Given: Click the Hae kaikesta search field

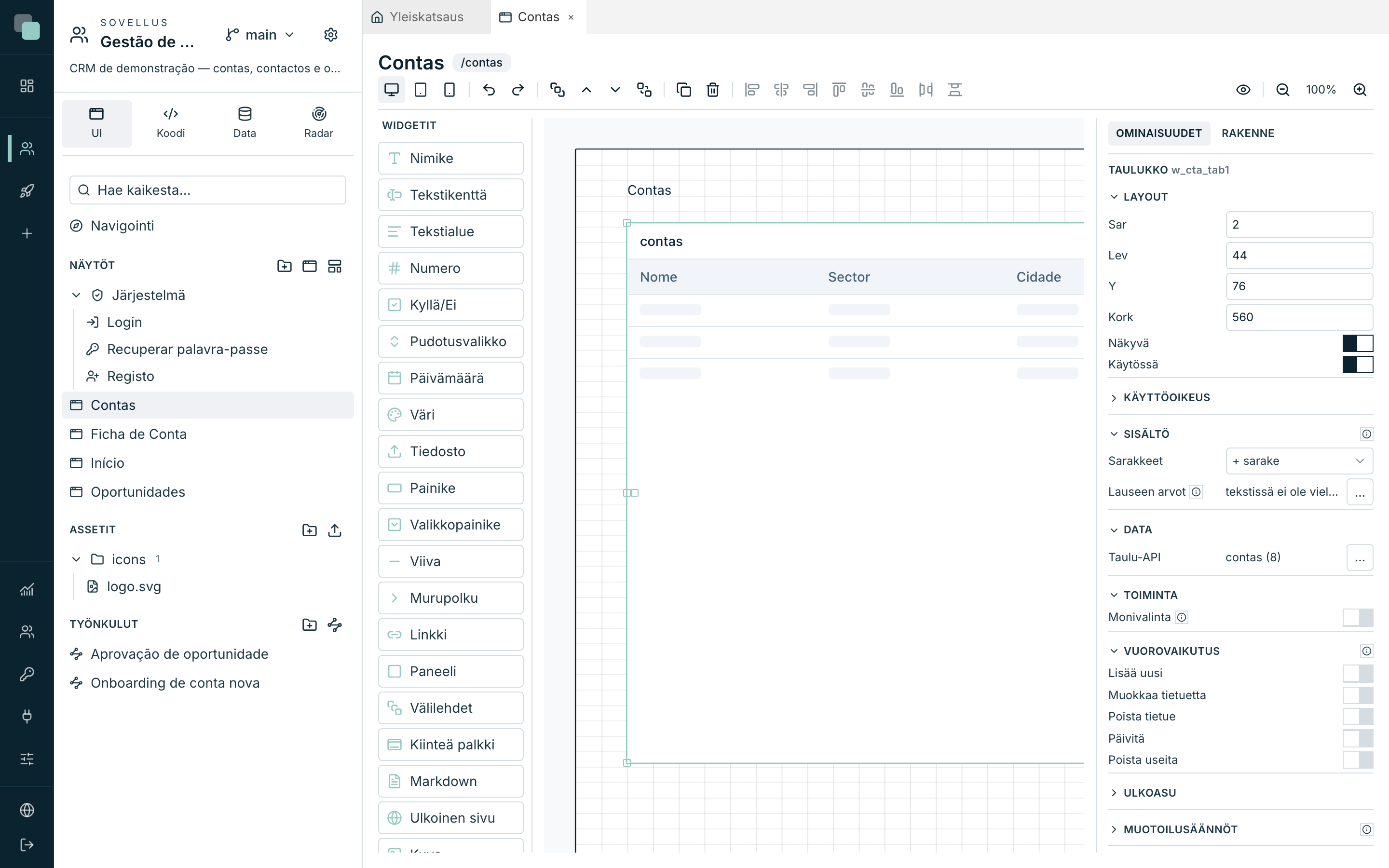Looking at the screenshot, I should pos(208,190).
